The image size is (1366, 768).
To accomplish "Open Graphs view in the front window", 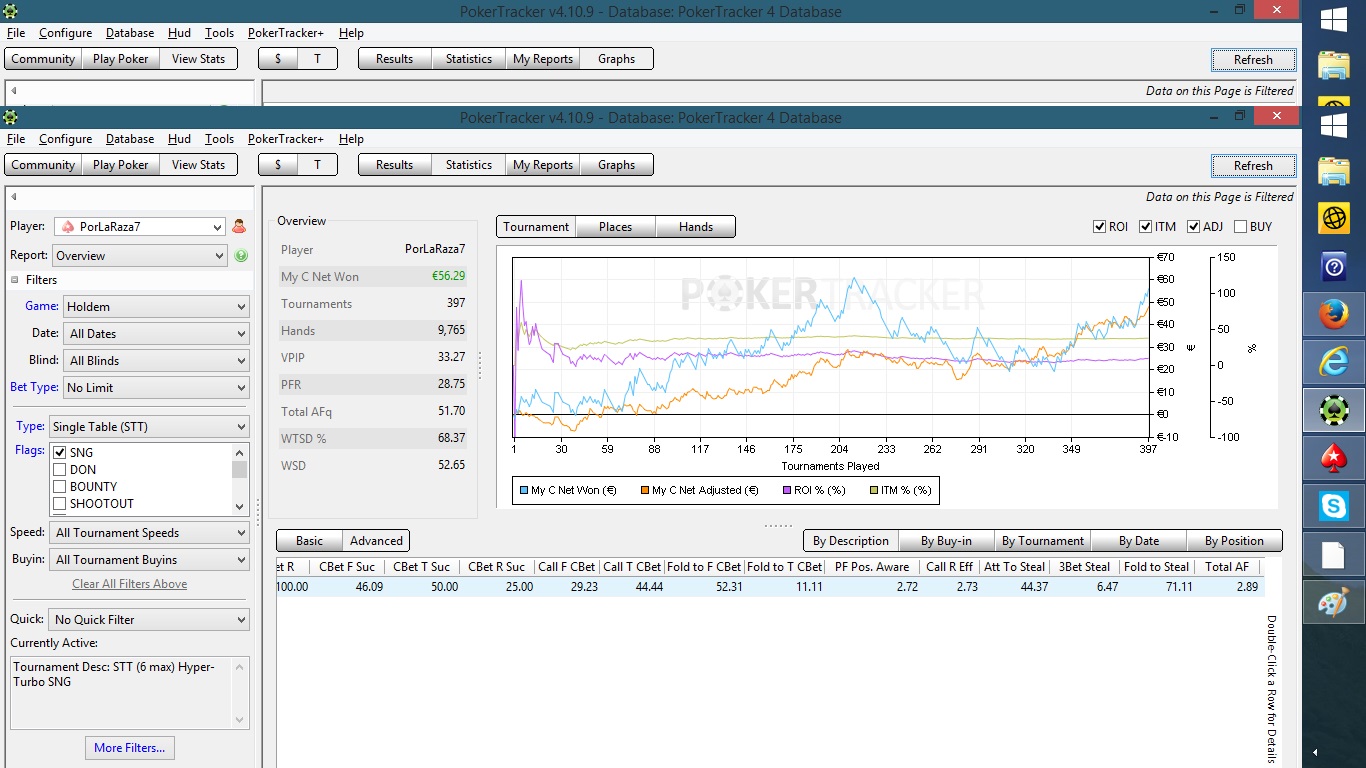I will 616,165.
